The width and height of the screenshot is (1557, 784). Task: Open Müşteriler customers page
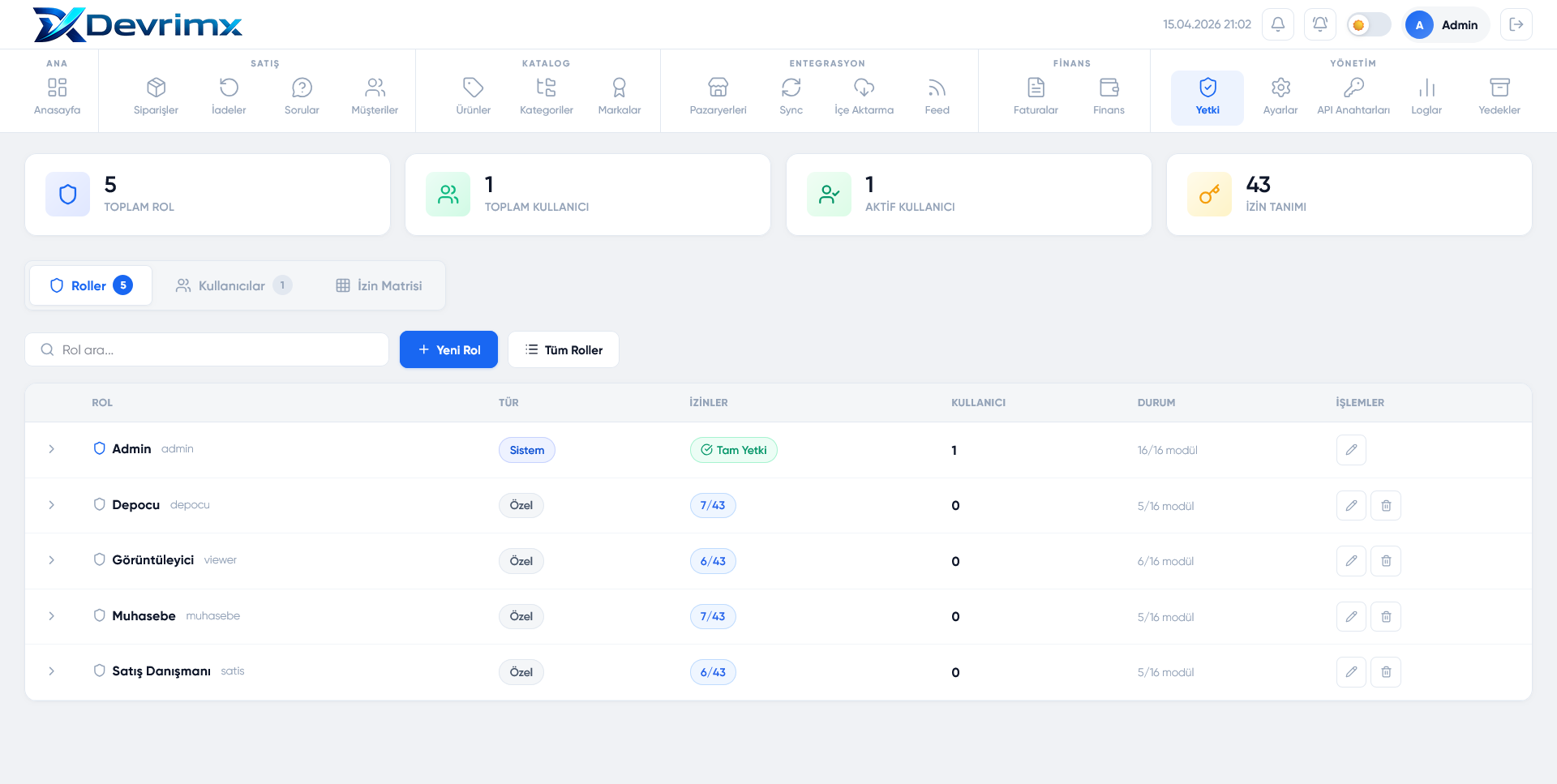click(375, 97)
